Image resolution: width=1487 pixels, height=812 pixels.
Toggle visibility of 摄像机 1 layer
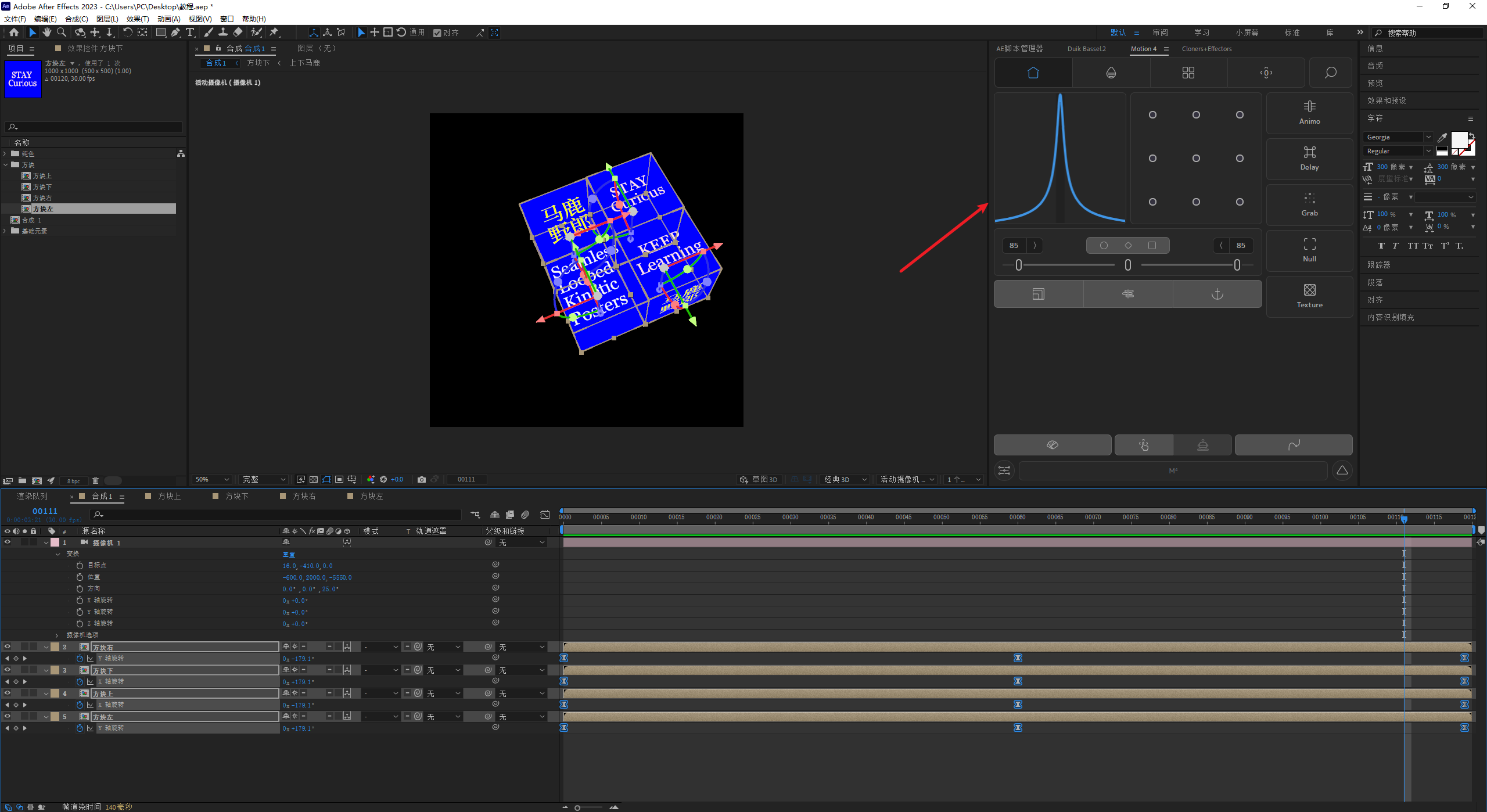tap(8, 542)
